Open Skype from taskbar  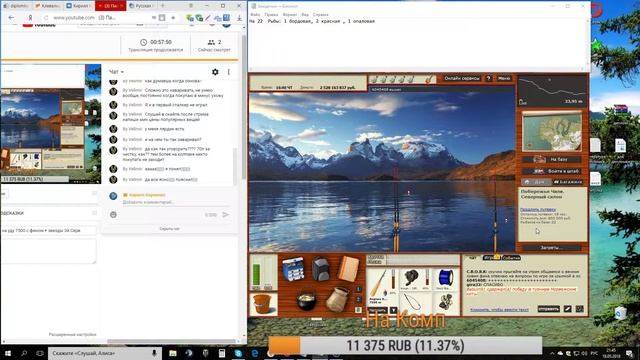tap(238, 353)
